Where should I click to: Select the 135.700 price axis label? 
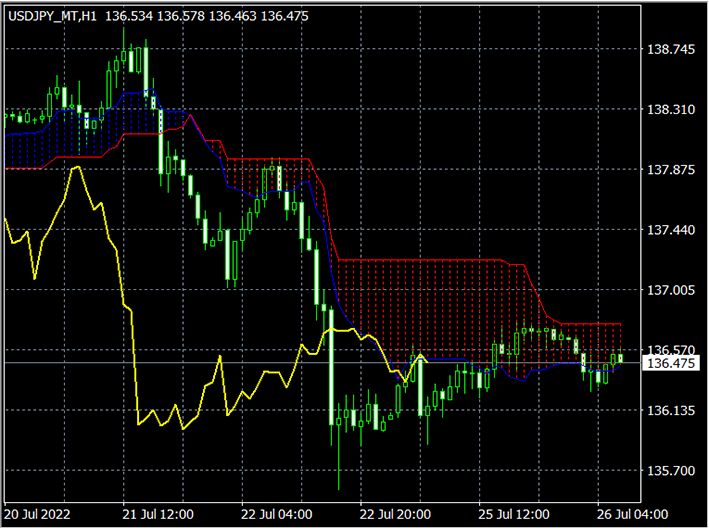671,471
